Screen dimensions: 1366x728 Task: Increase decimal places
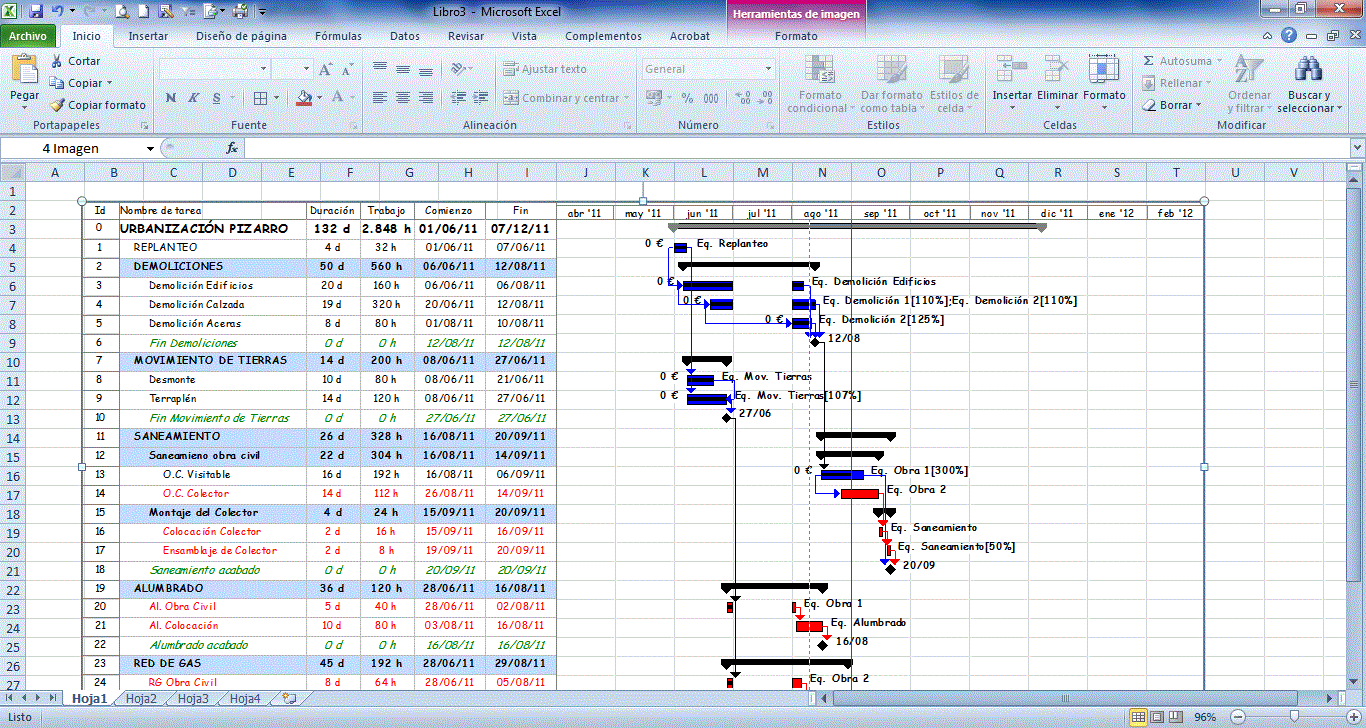pyautogui.click(x=743, y=98)
